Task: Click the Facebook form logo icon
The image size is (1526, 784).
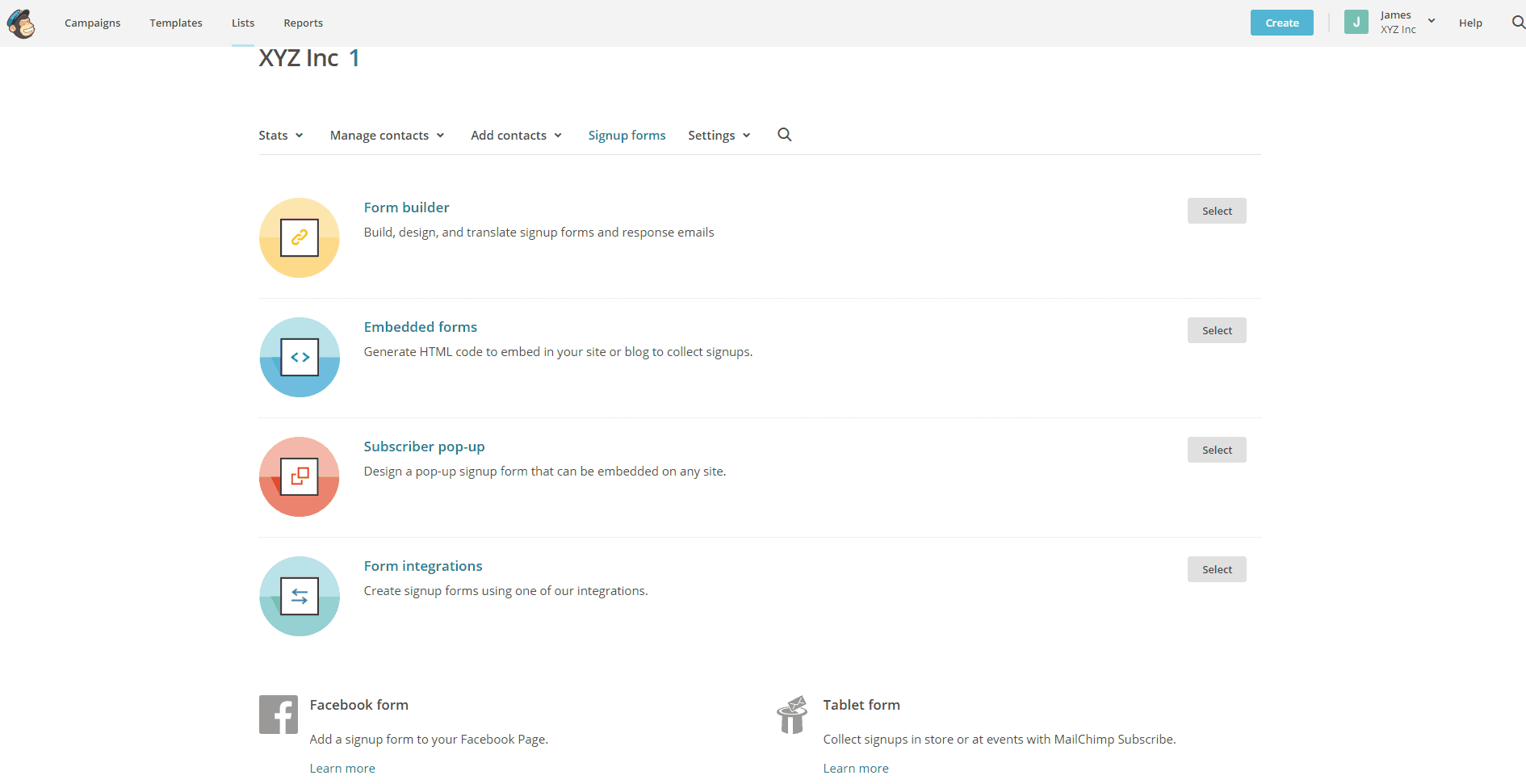Action: [x=279, y=715]
